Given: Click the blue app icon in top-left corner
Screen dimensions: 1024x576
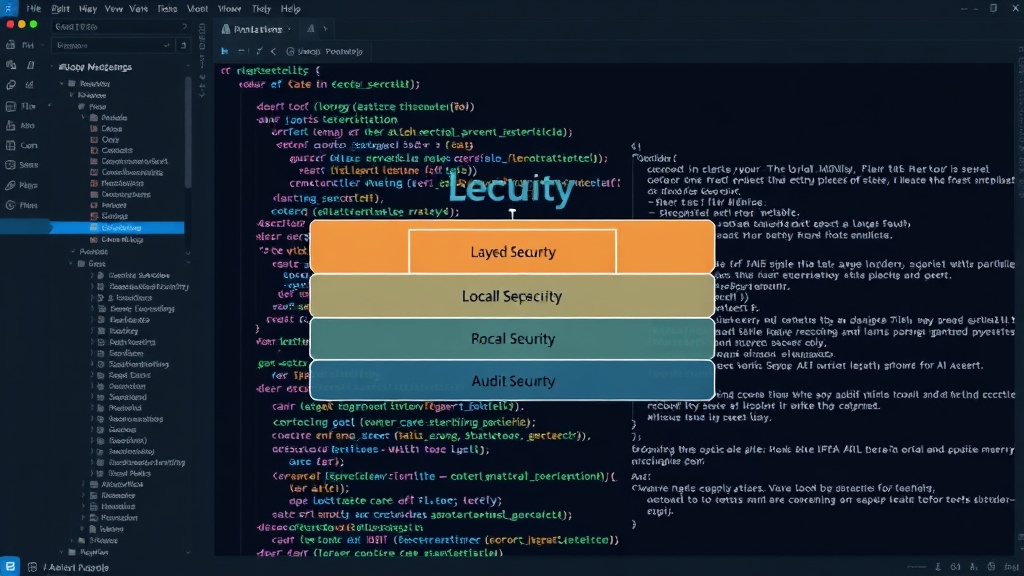Looking at the screenshot, I should click(x=9, y=8).
